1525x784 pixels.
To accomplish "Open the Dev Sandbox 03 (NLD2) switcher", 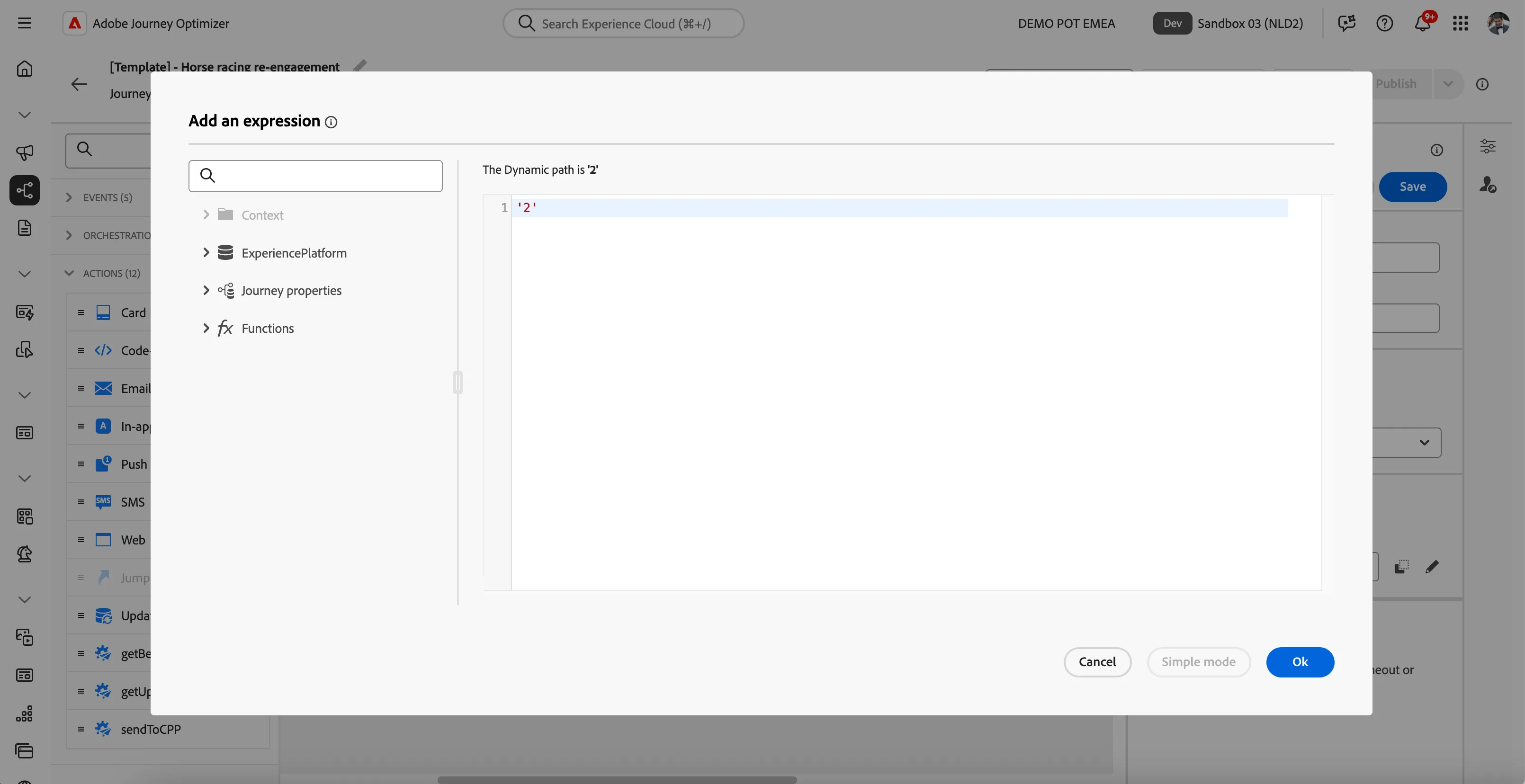I will [1228, 23].
